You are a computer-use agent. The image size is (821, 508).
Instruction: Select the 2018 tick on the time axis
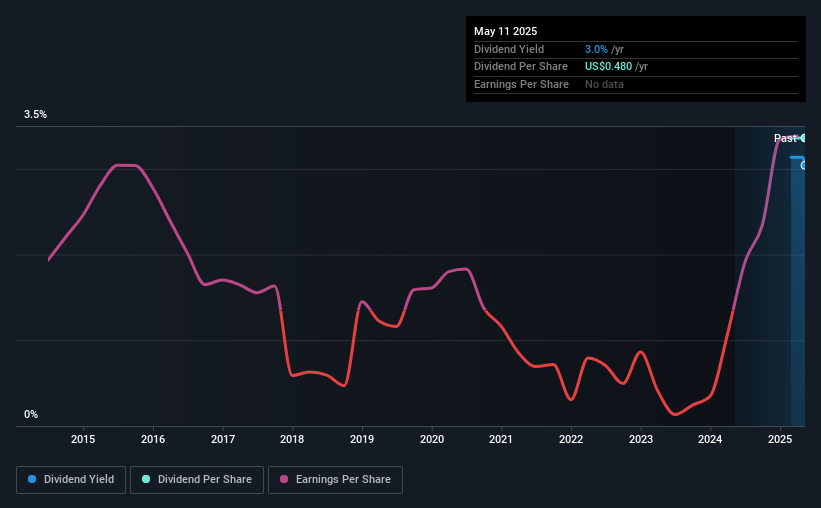pos(292,439)
